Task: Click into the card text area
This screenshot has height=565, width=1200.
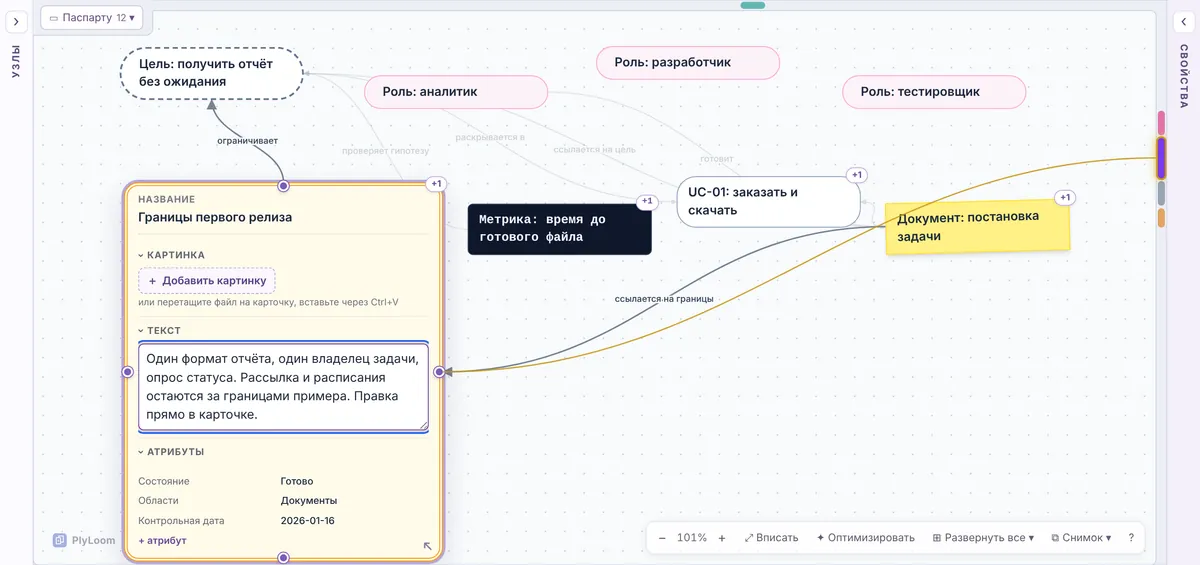Action: pyautogui.click(x=283, y=387)
